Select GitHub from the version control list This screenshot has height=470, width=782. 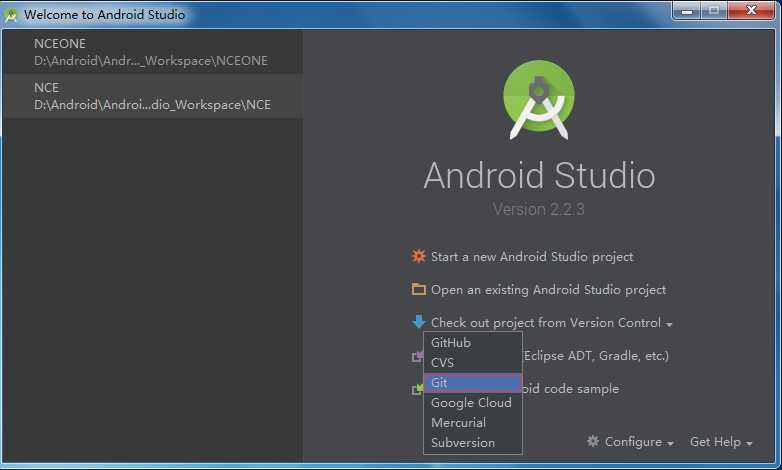click(x=473, y=343)
